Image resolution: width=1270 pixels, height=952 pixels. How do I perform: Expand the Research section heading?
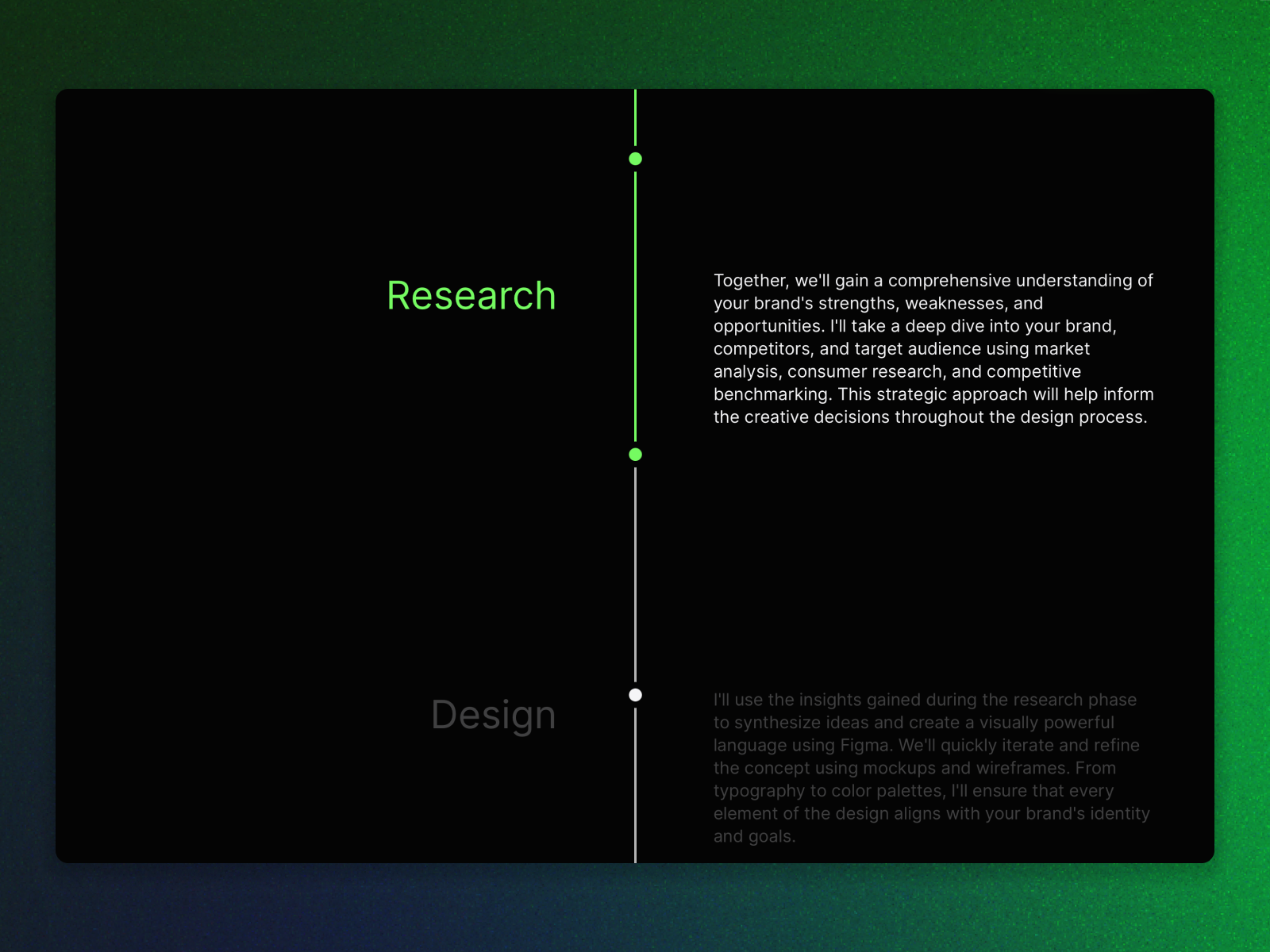click(471, 294)
